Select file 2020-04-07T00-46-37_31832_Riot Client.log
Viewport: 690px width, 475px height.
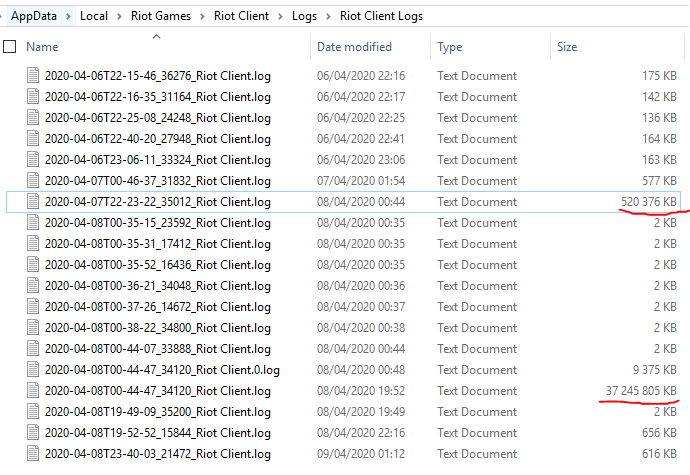(x=158, y=181)
